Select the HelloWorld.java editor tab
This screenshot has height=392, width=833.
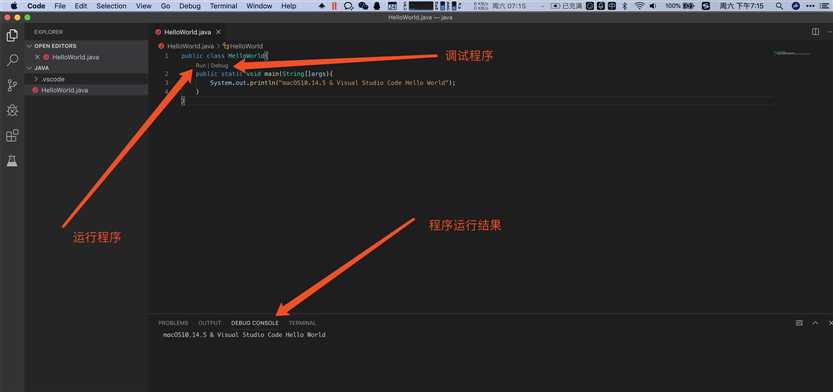pyautogui.click(x=187, y=32)
